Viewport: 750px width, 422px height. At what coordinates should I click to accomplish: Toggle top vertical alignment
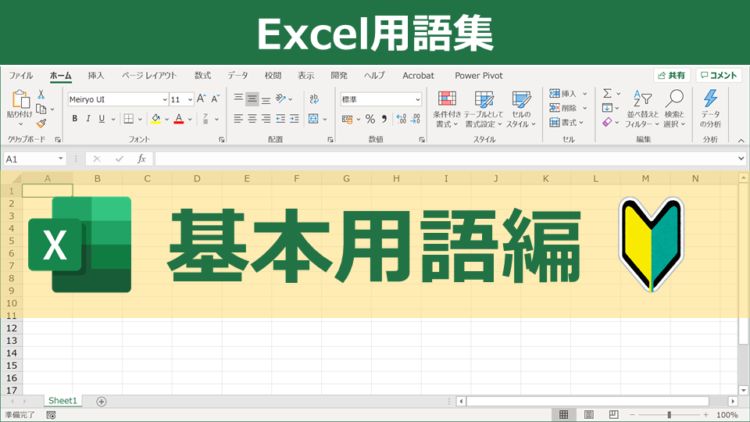238,99
